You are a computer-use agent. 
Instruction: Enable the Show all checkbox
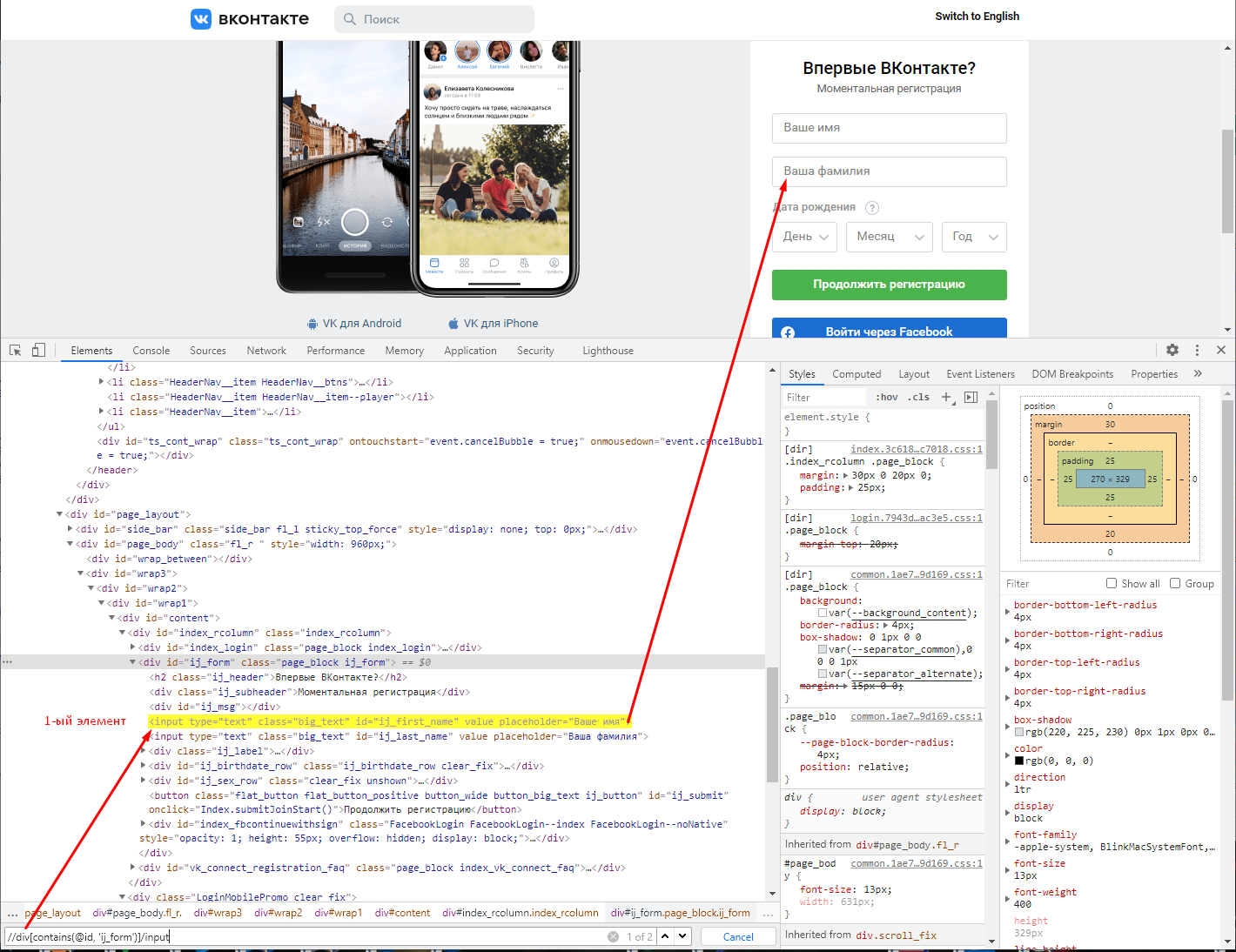coord(1112,583)
